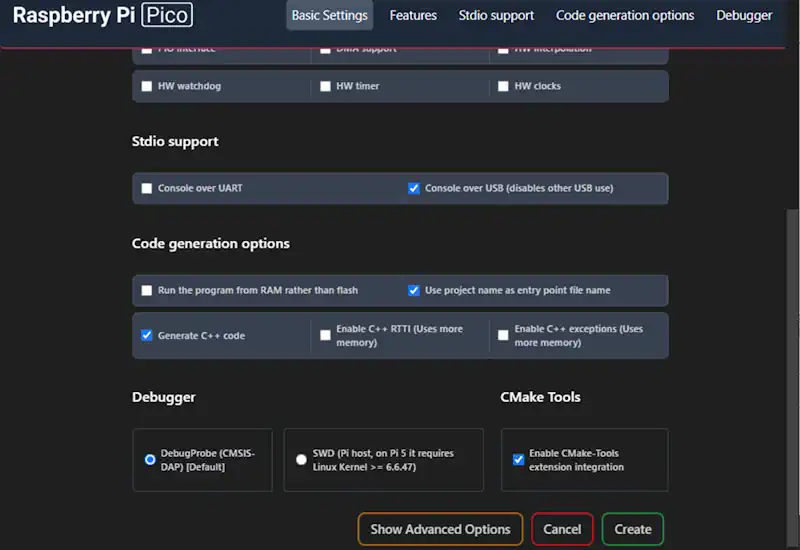Click the Debugger section heading
800x550 pixels.
163,397
